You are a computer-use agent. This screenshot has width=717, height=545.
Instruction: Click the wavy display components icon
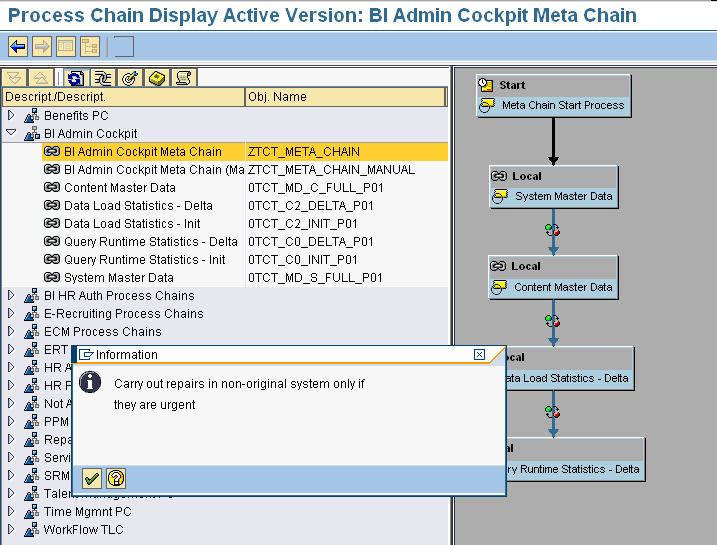(103, 78)
